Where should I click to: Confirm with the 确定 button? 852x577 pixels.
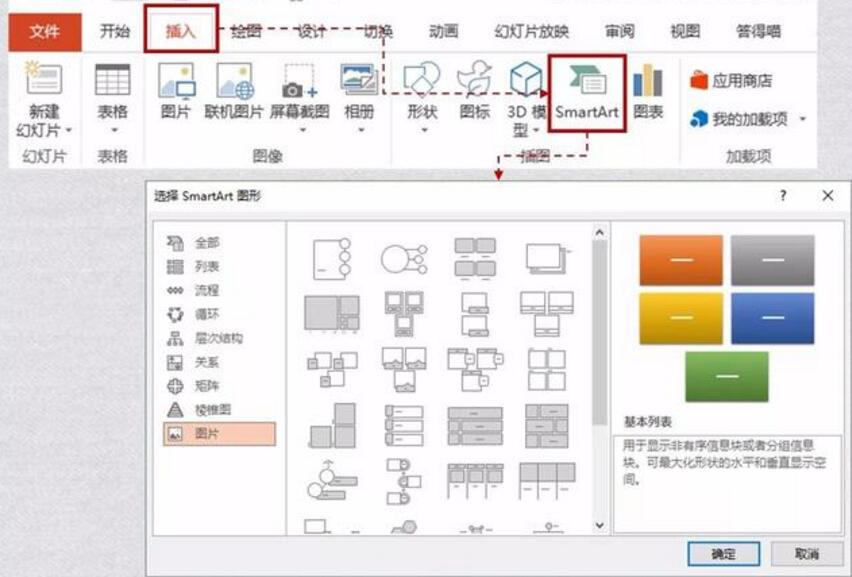click(723, 554)
